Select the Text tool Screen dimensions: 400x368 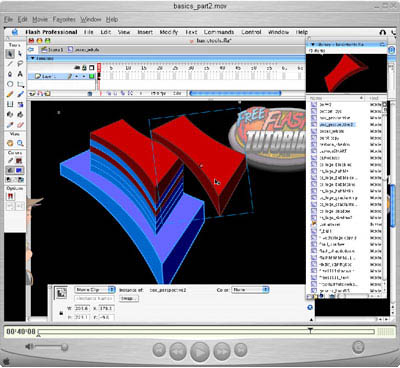(20, 74)
